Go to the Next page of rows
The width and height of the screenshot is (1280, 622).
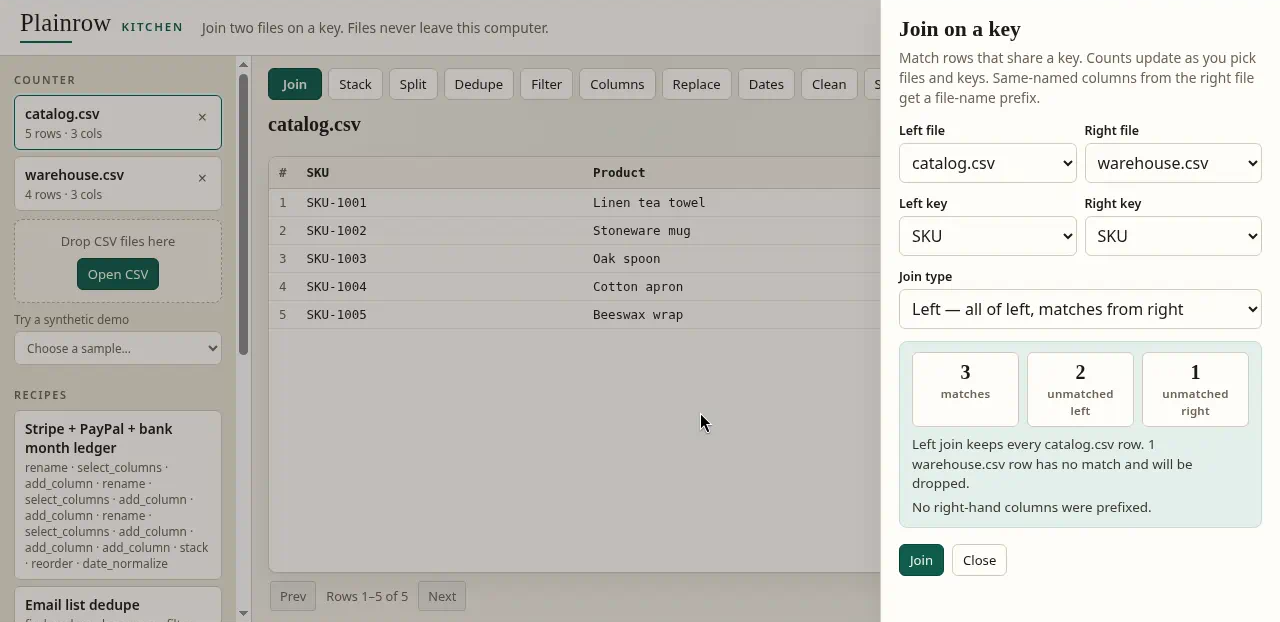pos(442,596)
